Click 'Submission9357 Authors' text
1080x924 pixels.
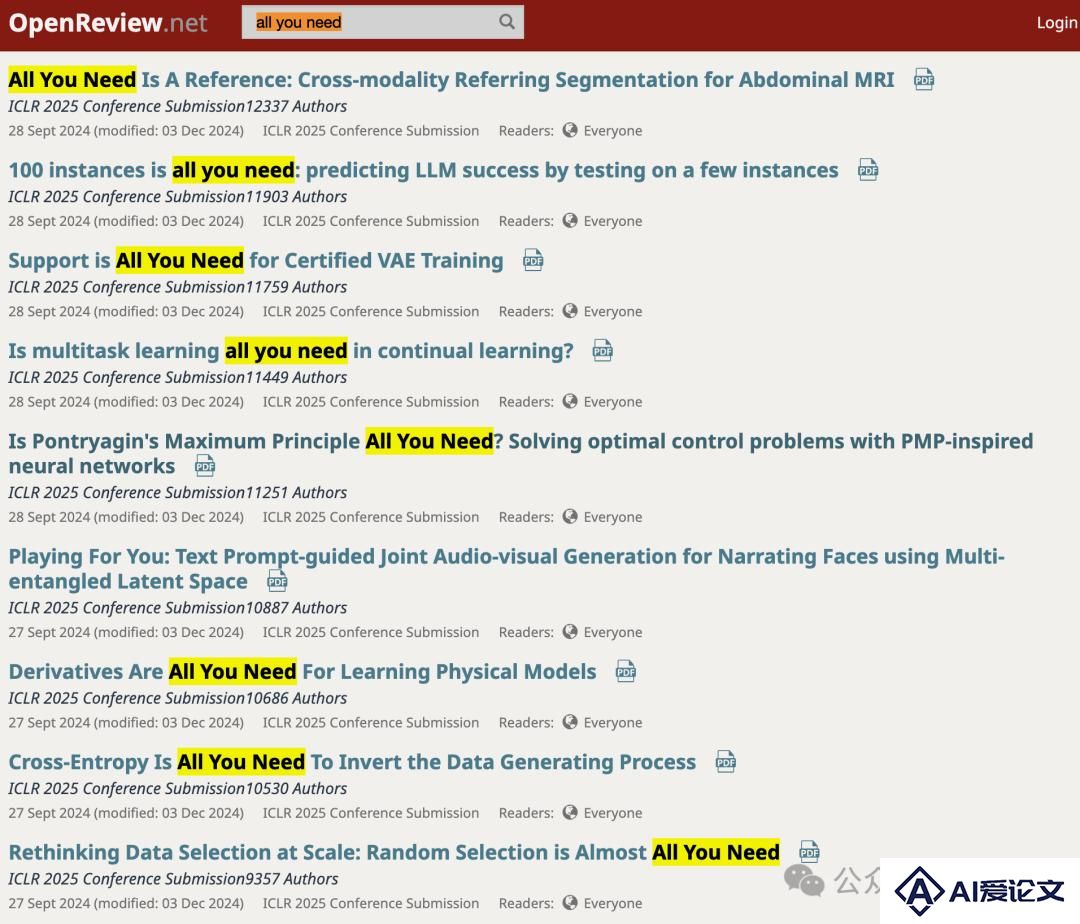(251, 879)
